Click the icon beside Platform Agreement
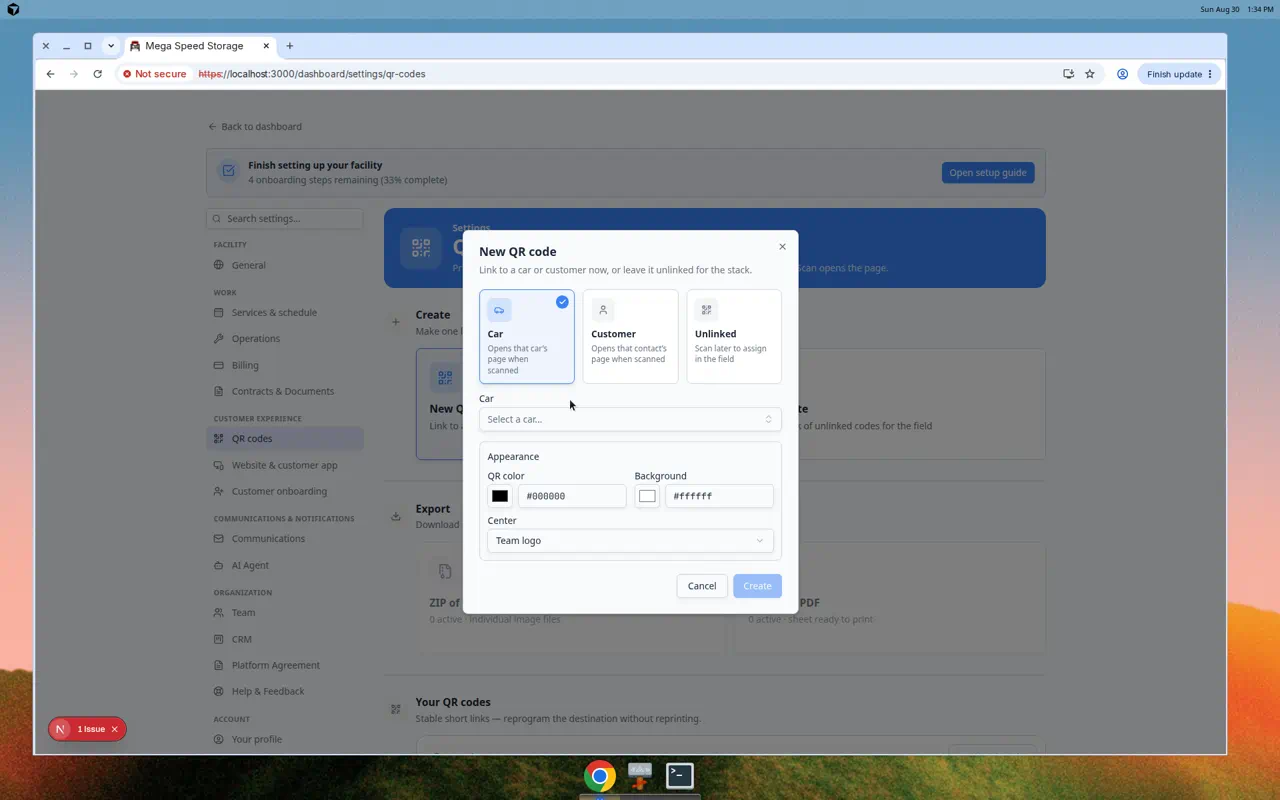Screen dimensions: 1280x800 pyautogui.click(x=219, y=665)
